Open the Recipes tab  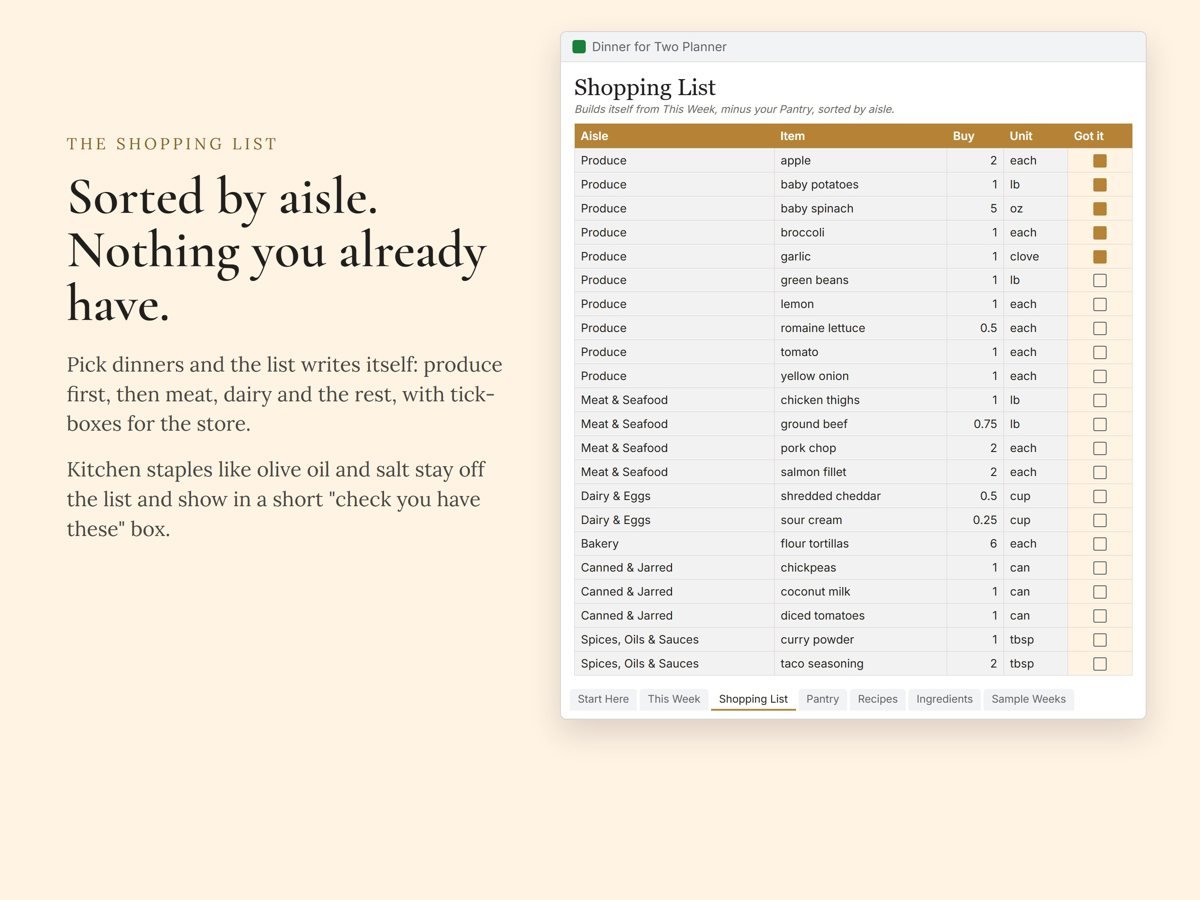pos(878,699)
